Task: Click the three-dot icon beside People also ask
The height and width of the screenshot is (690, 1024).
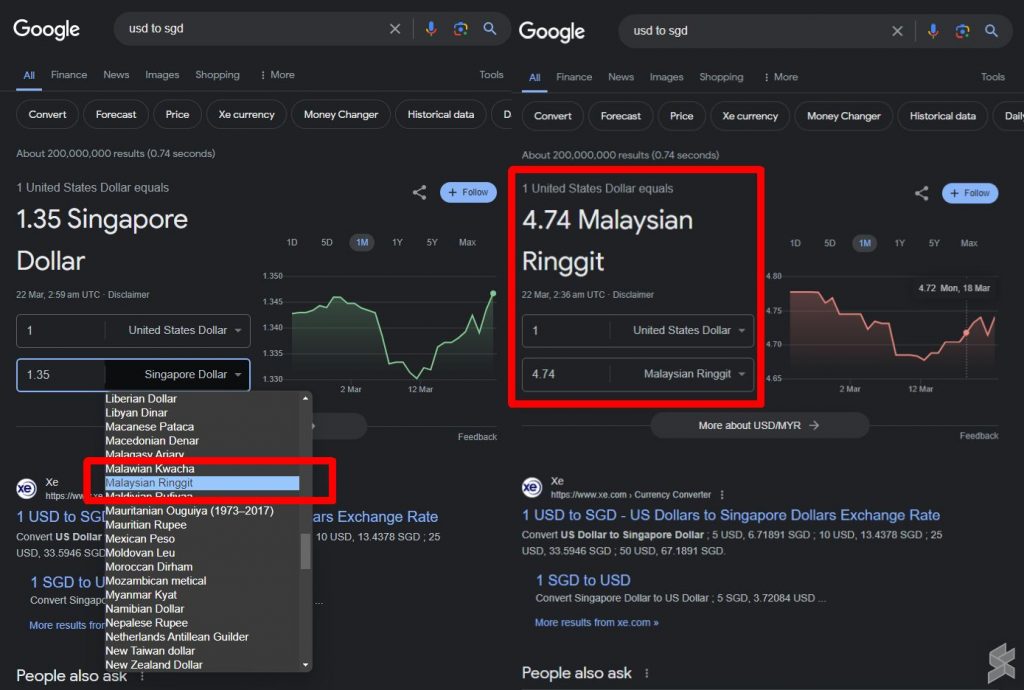Action: pos(646,674)
